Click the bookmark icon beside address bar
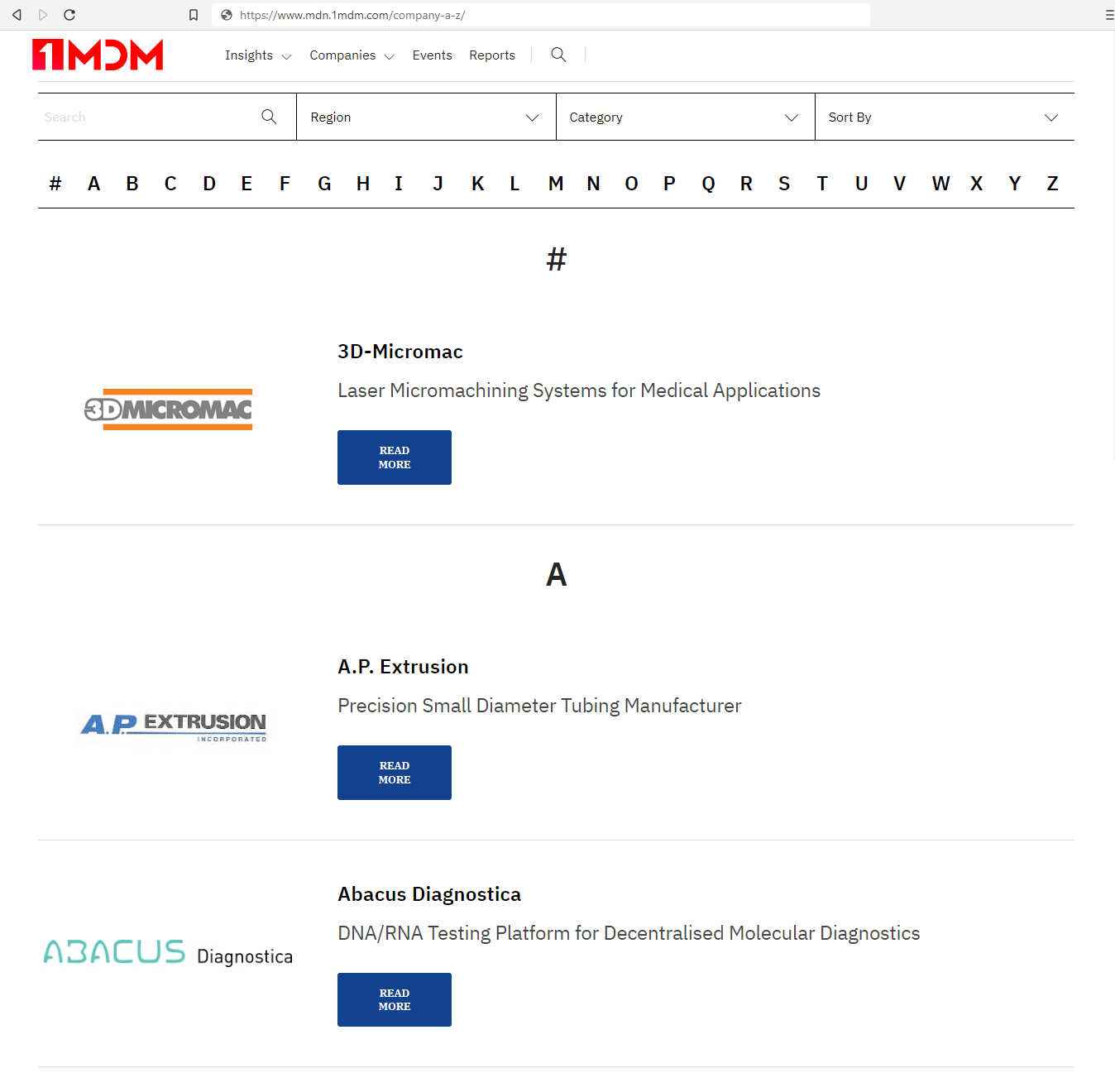 click(x=194, y=15)
